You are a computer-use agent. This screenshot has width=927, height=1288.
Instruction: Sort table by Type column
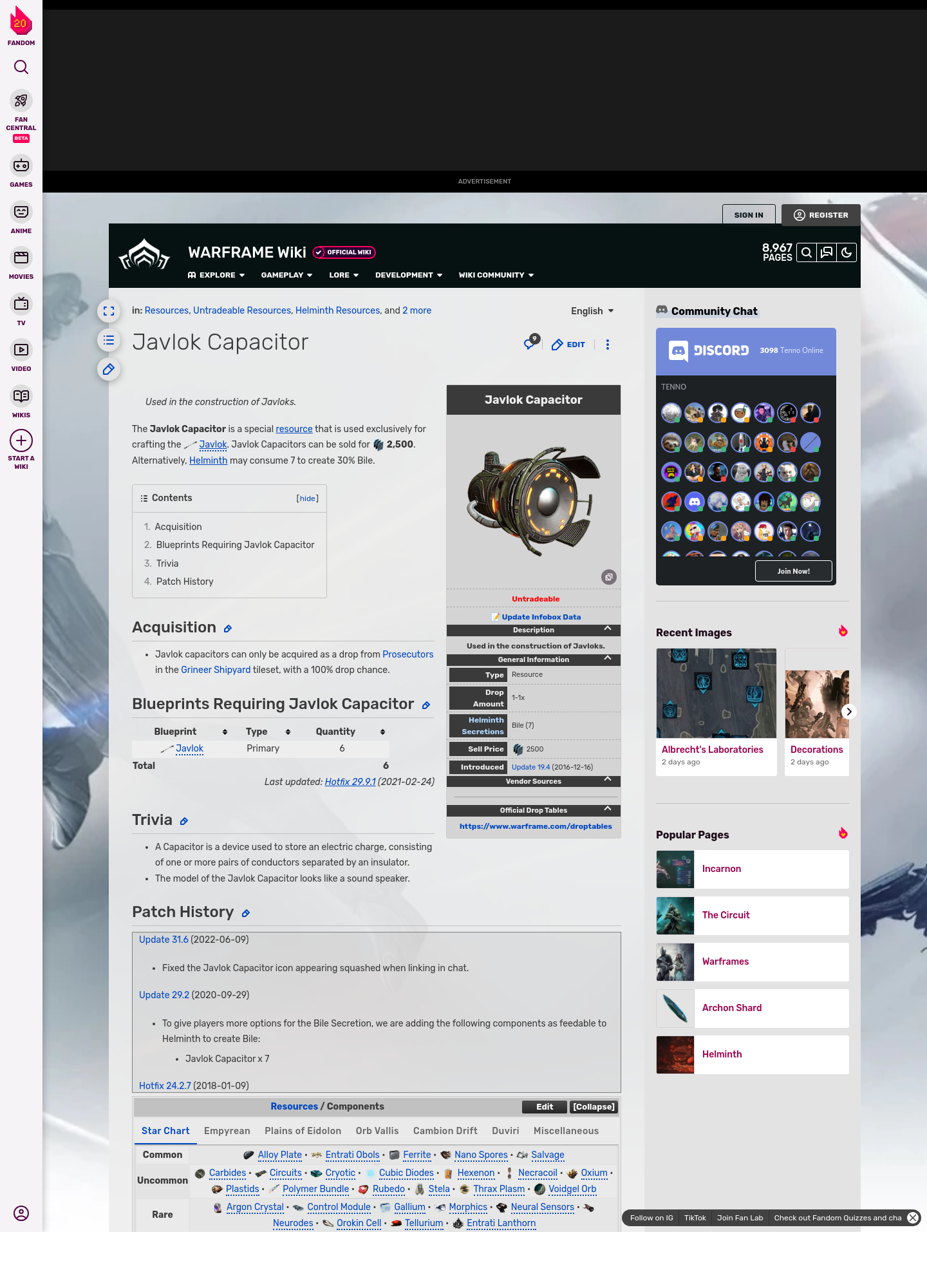pyautogui.click(x=288, y=732)
